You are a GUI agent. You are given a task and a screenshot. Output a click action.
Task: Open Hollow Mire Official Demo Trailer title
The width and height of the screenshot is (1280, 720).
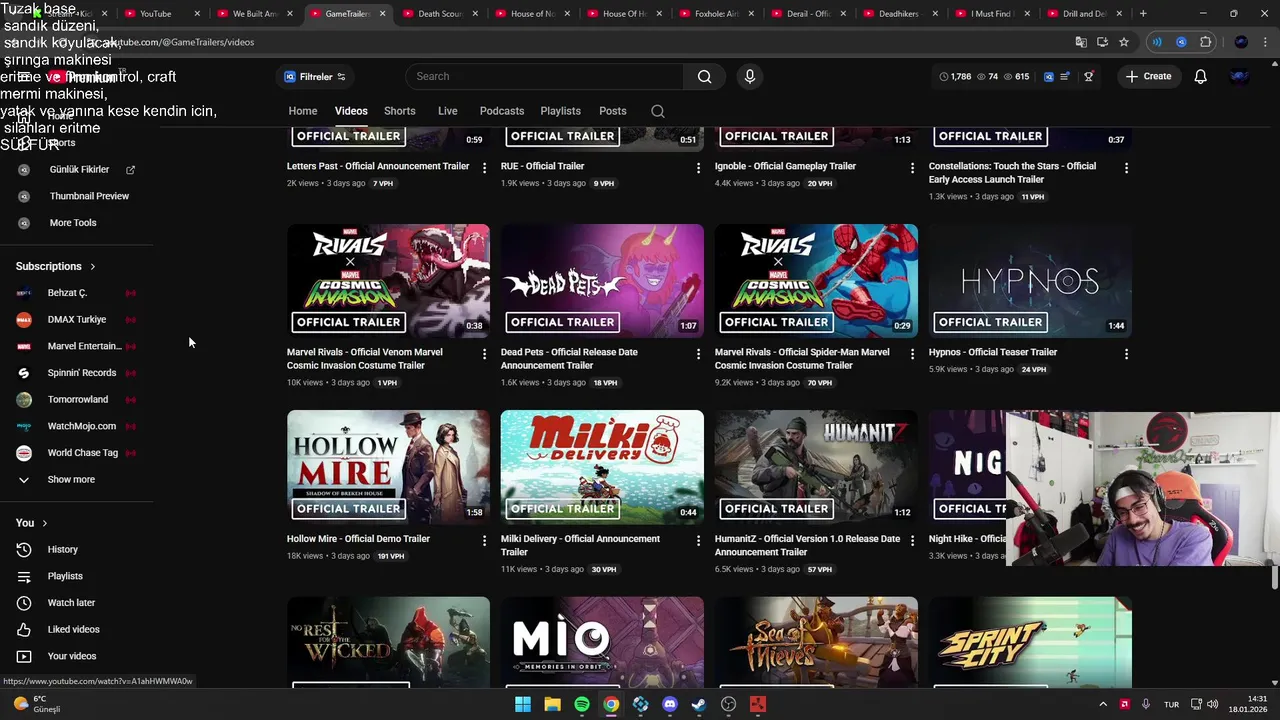tap(358, 539)
